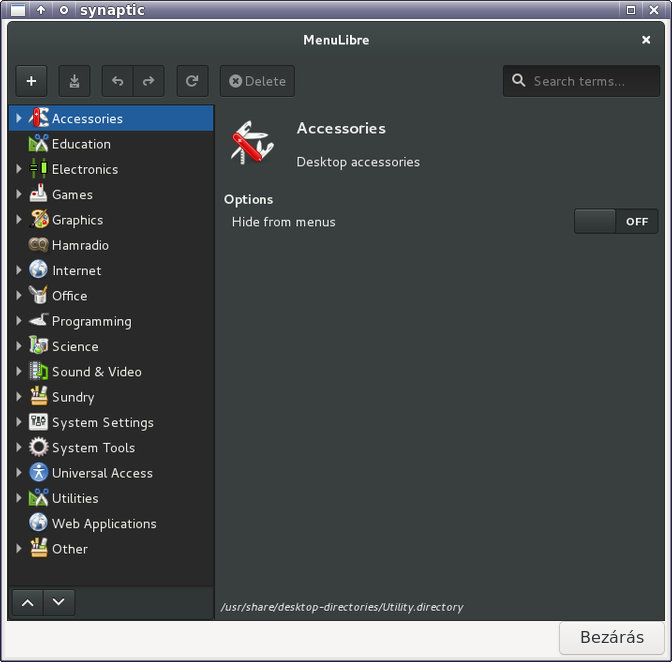Expand the System Settings category
Image resolution: width=672 pixels, height=662 pixels.
tap(18, 422)
